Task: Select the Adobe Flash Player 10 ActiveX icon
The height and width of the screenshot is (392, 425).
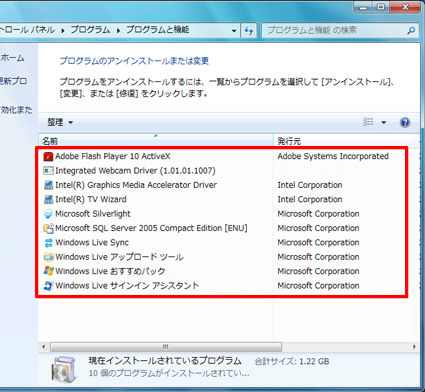Action: tap(48, 156)
